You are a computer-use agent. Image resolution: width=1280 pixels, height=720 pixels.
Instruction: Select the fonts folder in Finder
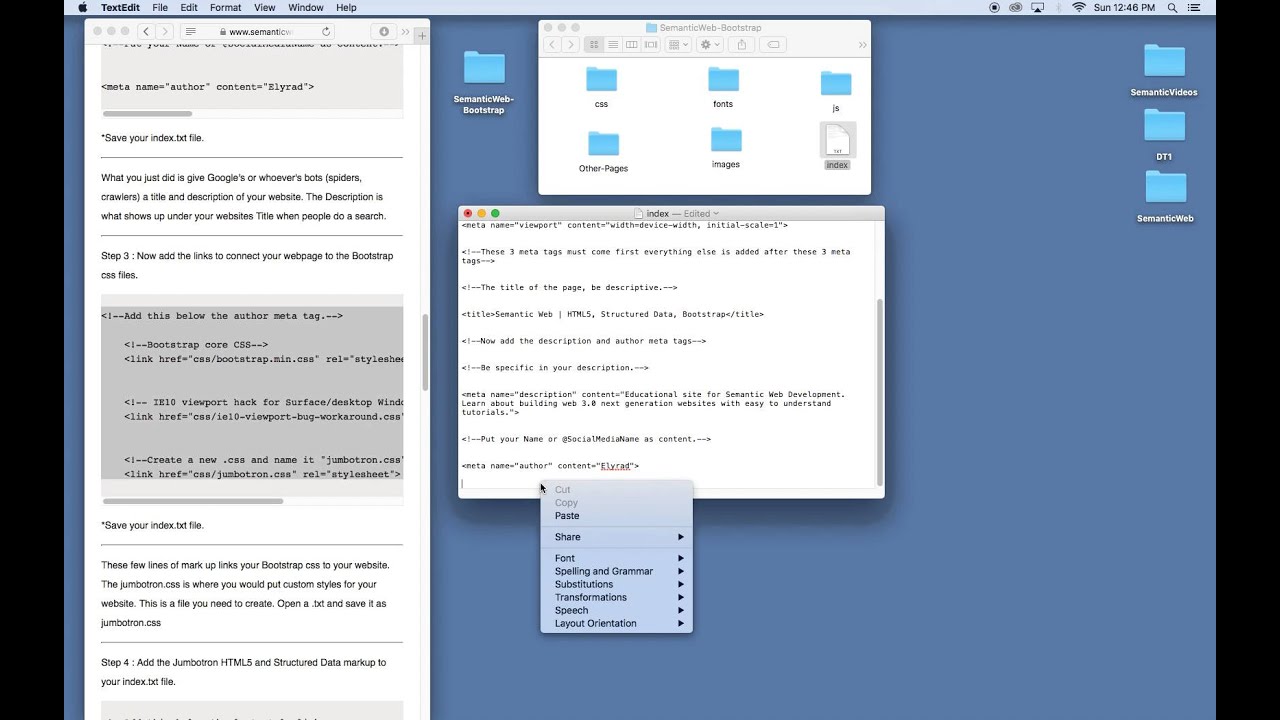coord(723,87)
